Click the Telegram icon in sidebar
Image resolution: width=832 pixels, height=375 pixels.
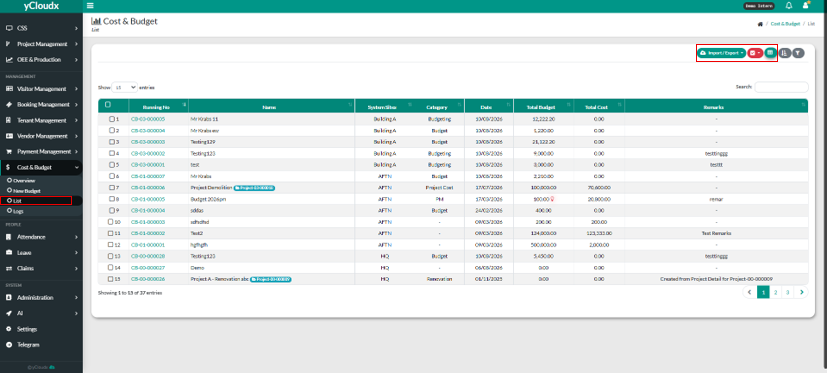(8, 345)
